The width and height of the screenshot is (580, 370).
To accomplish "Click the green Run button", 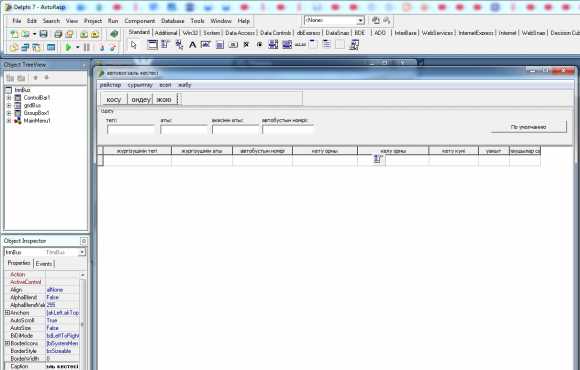I will point(68,47).
